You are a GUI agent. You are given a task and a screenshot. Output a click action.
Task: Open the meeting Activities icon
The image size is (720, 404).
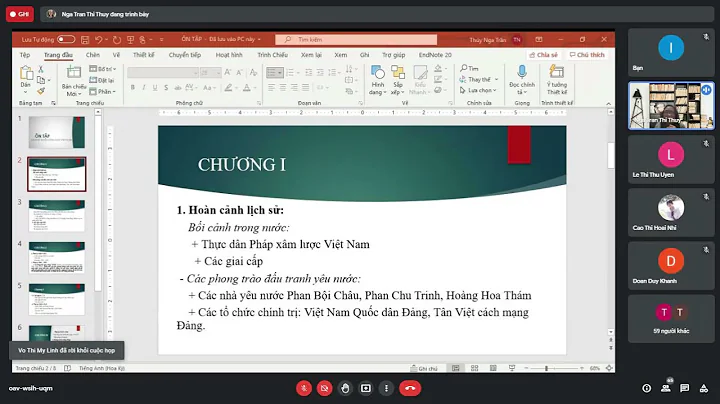[703, 388]
